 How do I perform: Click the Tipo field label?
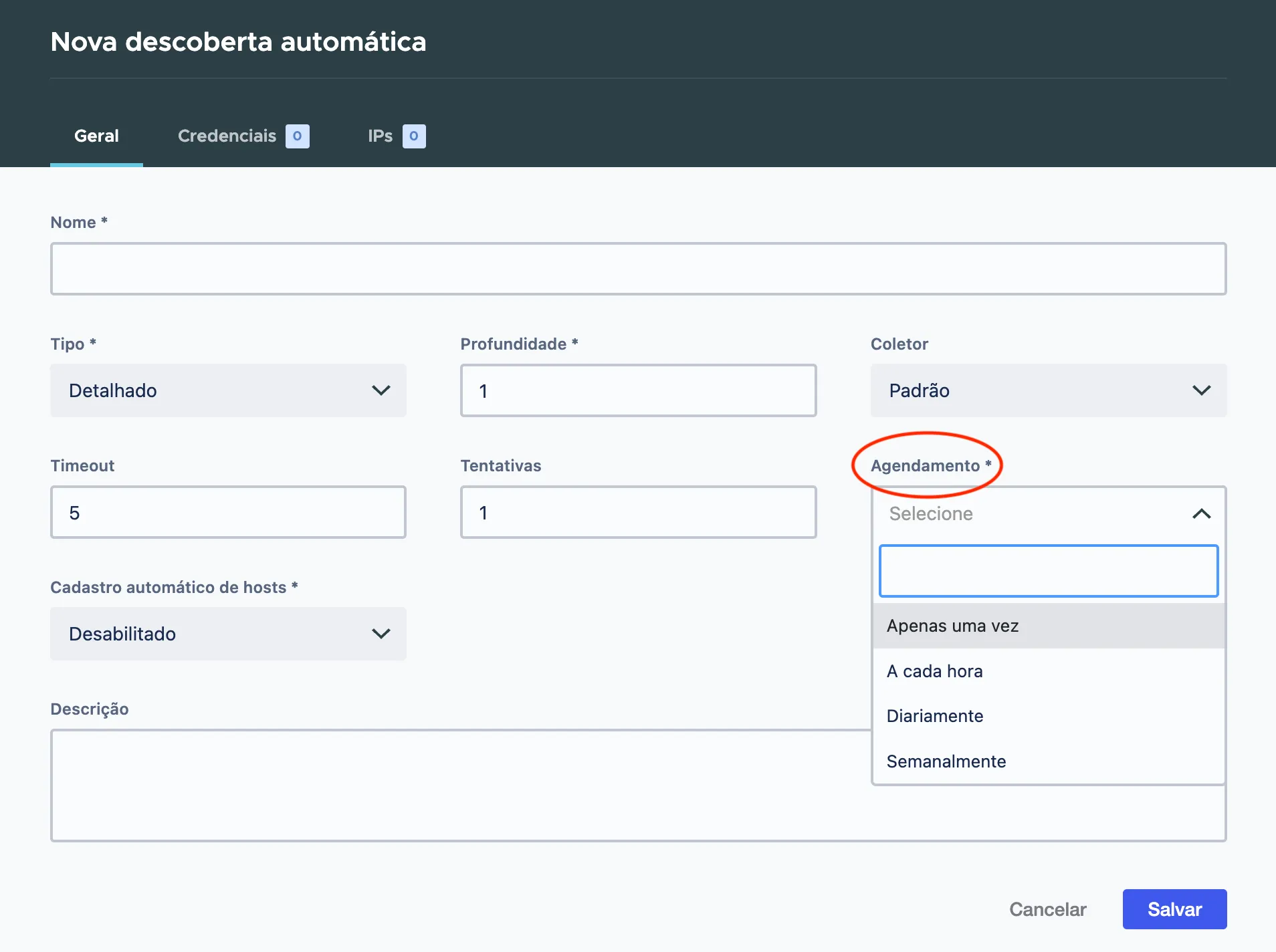point(74,344)
